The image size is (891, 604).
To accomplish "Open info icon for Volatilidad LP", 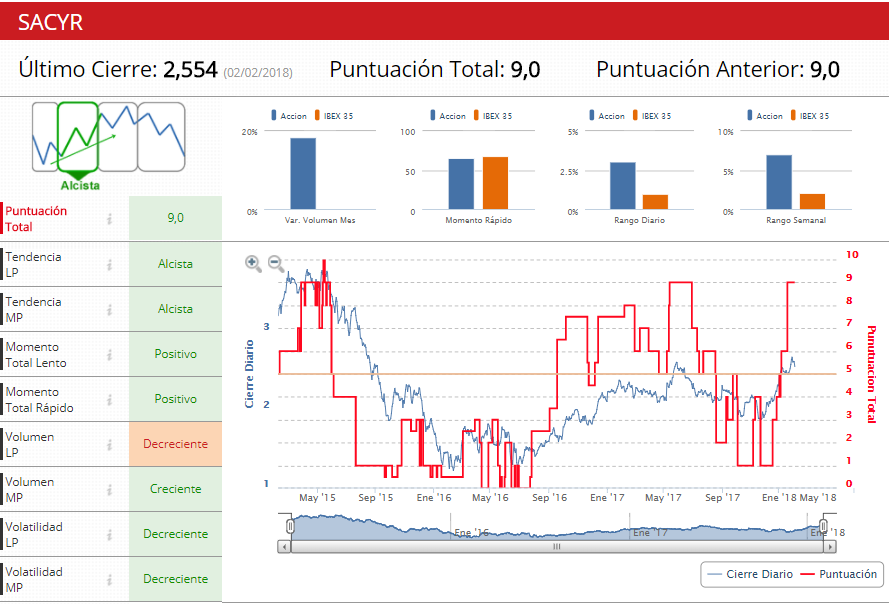I will (109, 535).
